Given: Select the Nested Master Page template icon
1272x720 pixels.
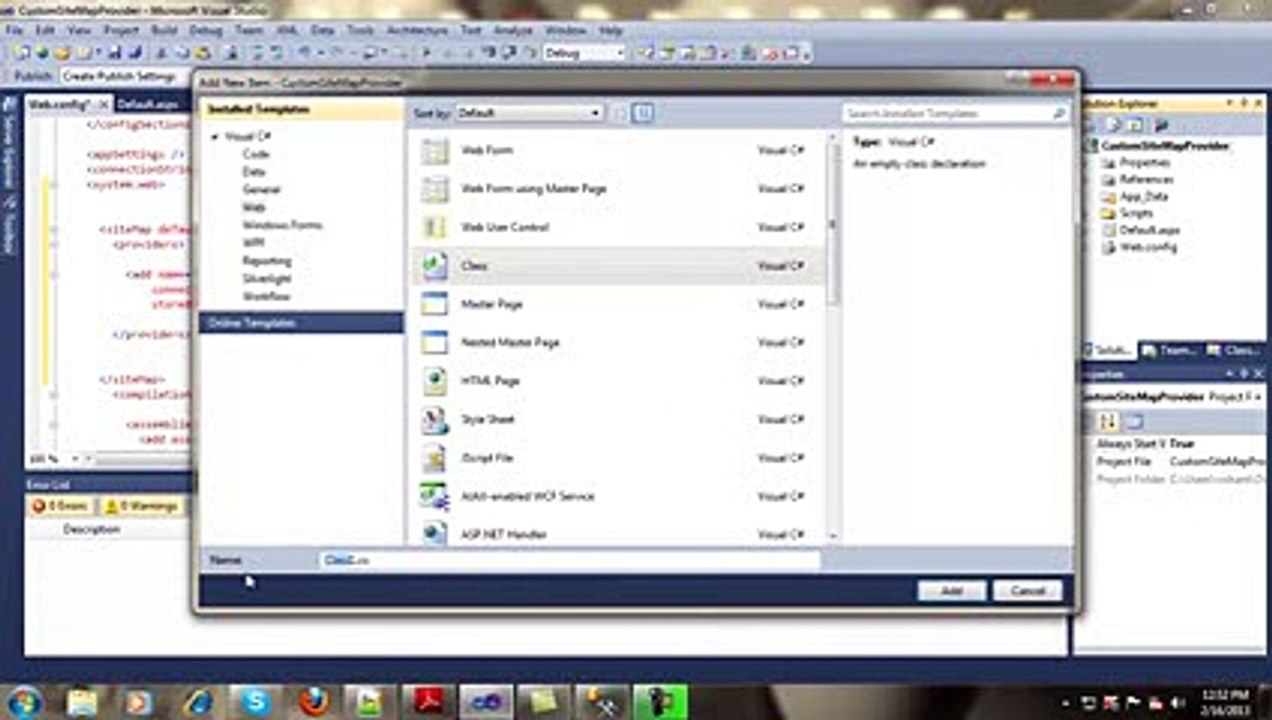Looking at the screenshot, I should (435, 342).
